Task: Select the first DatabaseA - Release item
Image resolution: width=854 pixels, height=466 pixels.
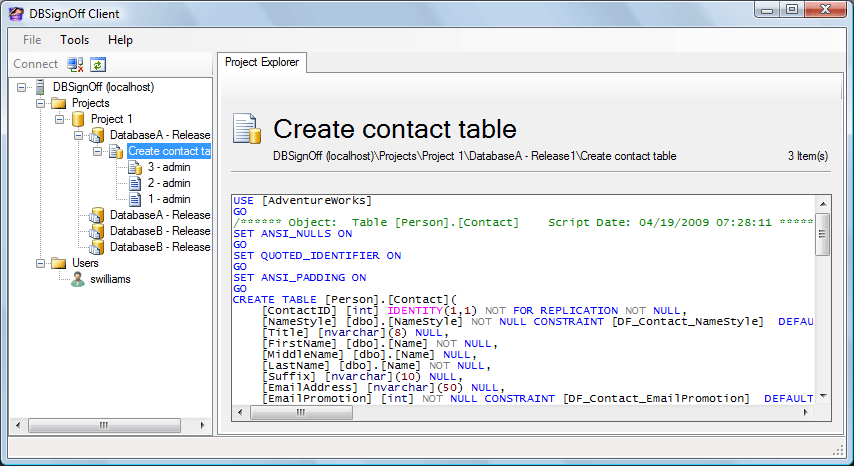Action: [160, 135]
